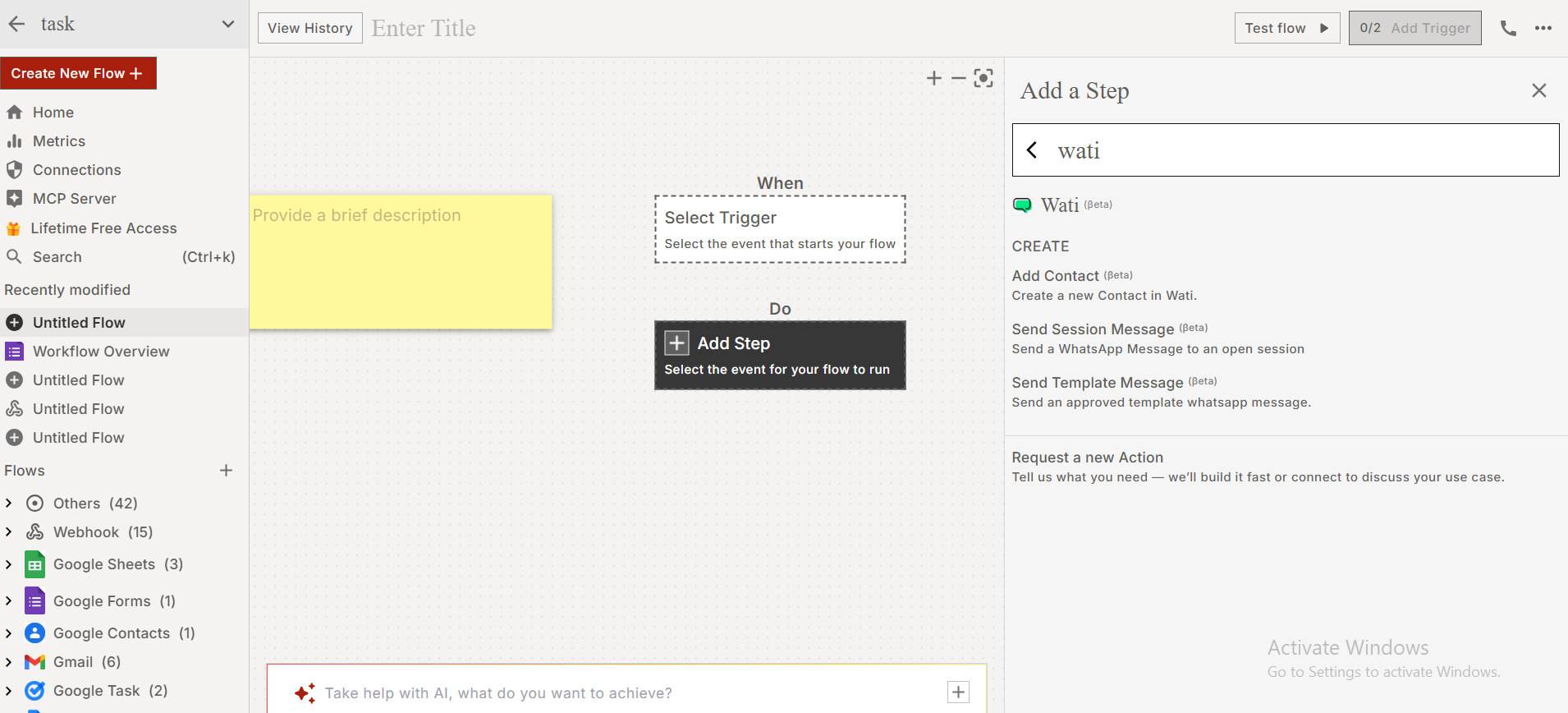
Task: Click 0/2 Add Trigger button
Action: [x=1414, y=28]
